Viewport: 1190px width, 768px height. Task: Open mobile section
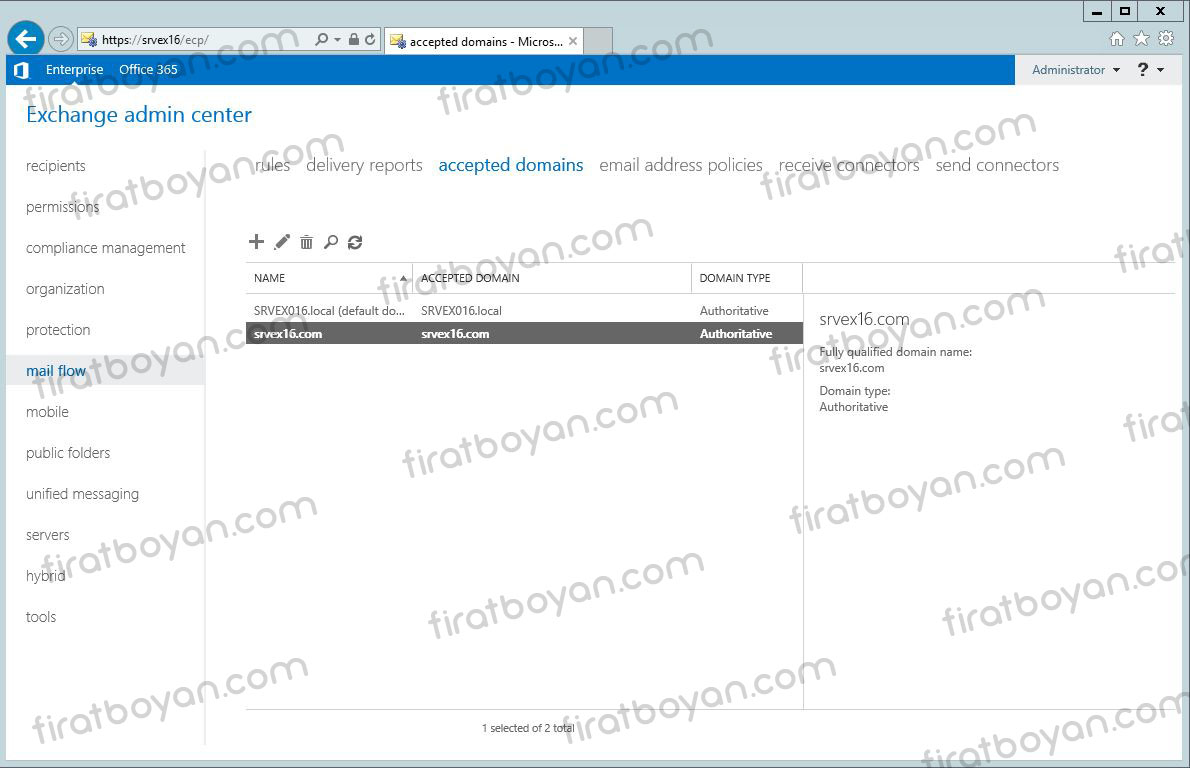point(47,411)
